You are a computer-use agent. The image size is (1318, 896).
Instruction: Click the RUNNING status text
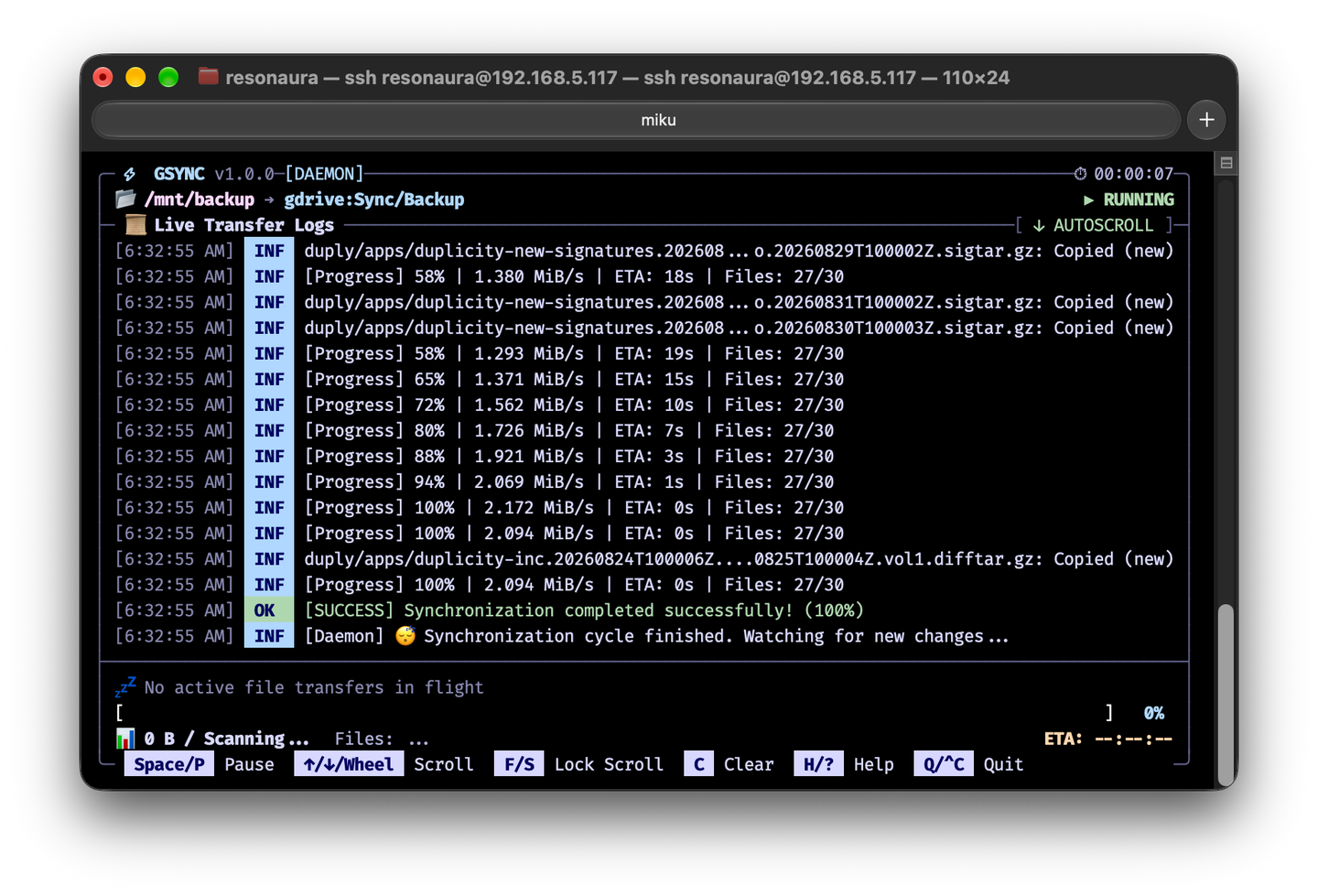1138,200
